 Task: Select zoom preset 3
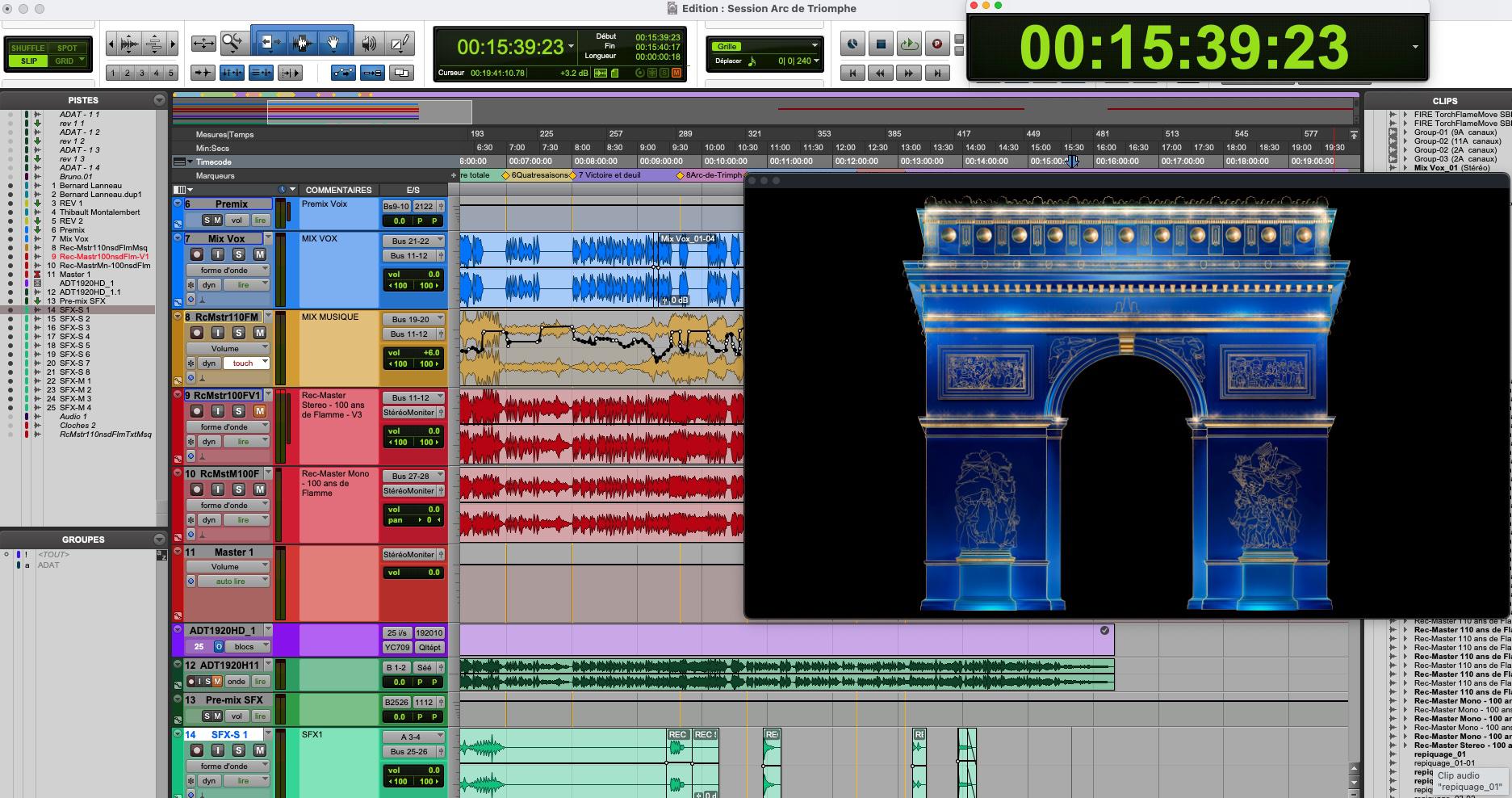coord(142,73)
